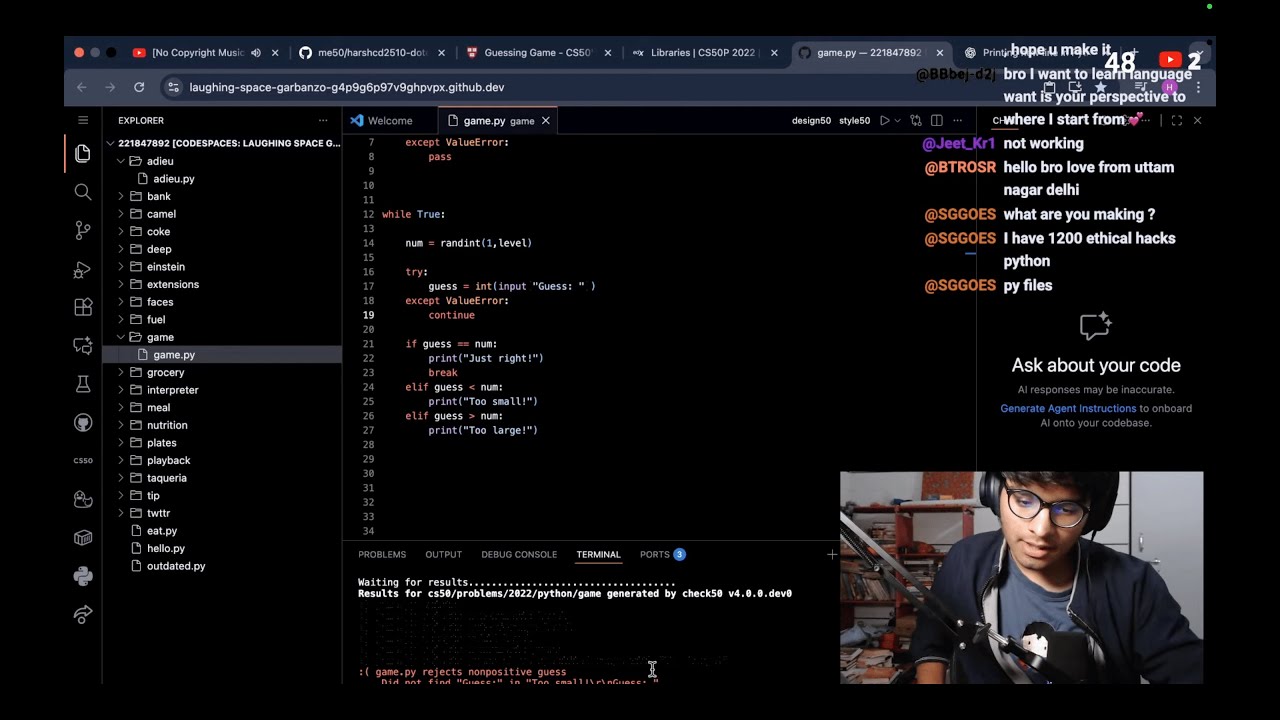This screenshot has width=1280, height=720.
Task: Select the Terminal panel tab
Action: [x=598, y=554]
